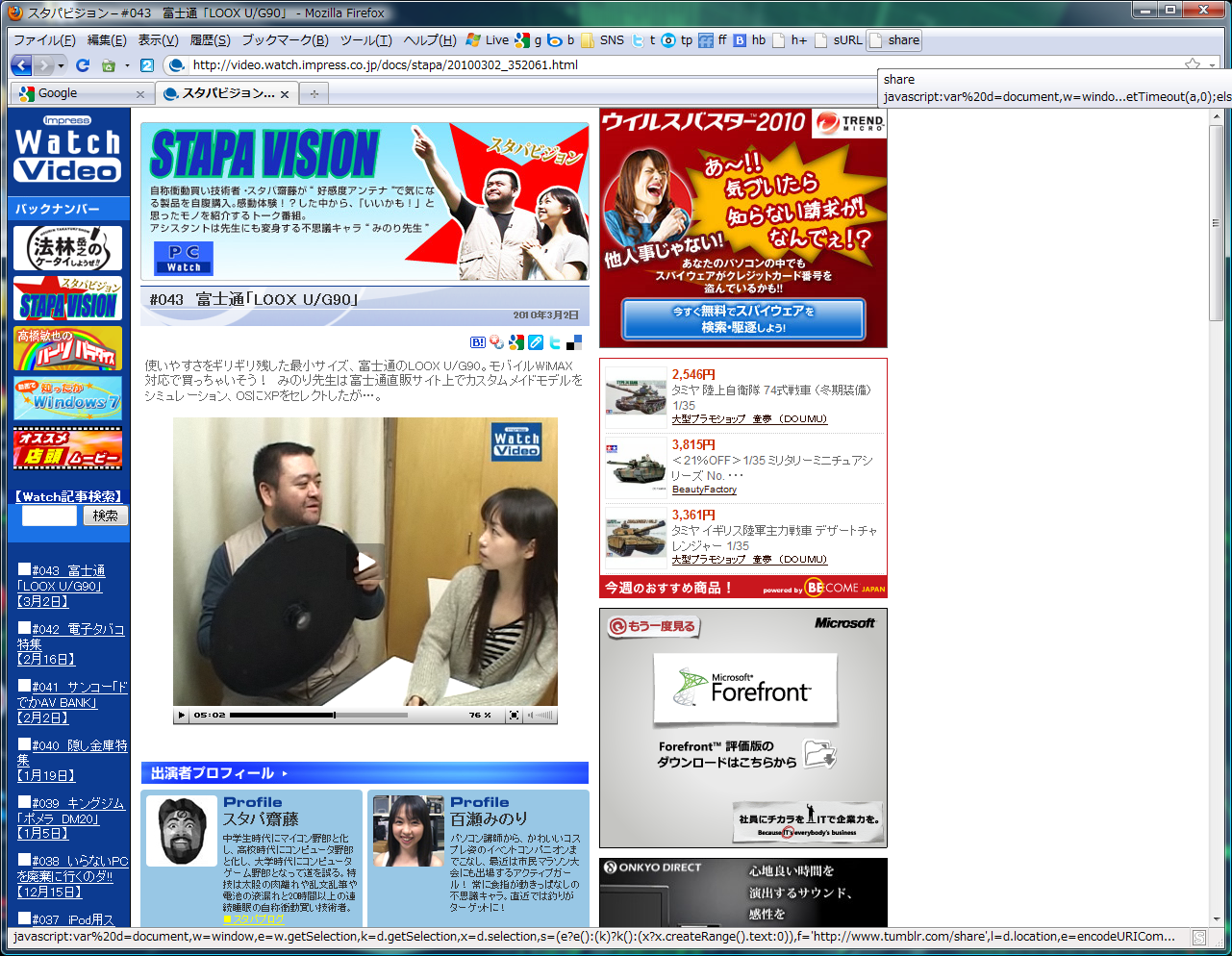Close the スタパビジョン tab
1232x956 pixels.
(x=287, y=94)
